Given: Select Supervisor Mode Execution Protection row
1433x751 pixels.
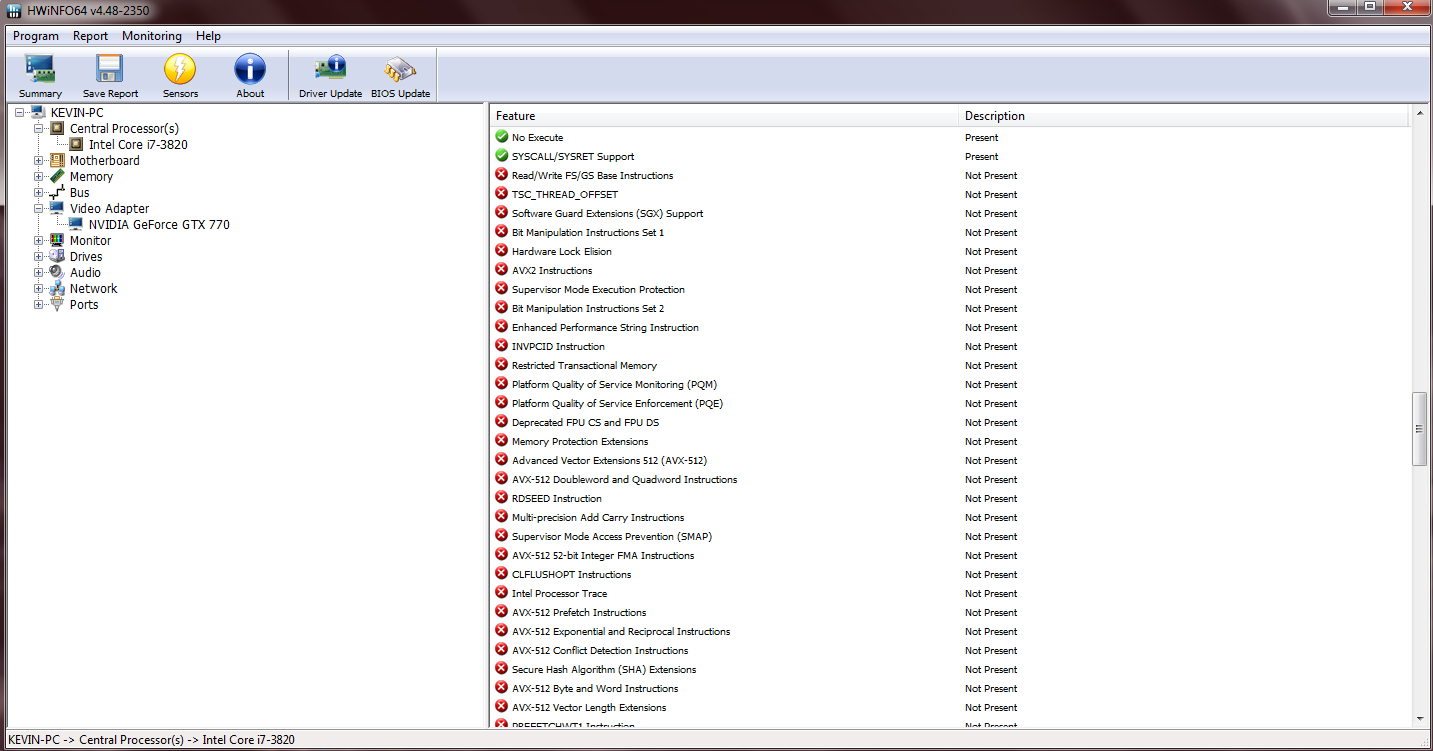Looking at the screenshot, I should coord(950,289).
